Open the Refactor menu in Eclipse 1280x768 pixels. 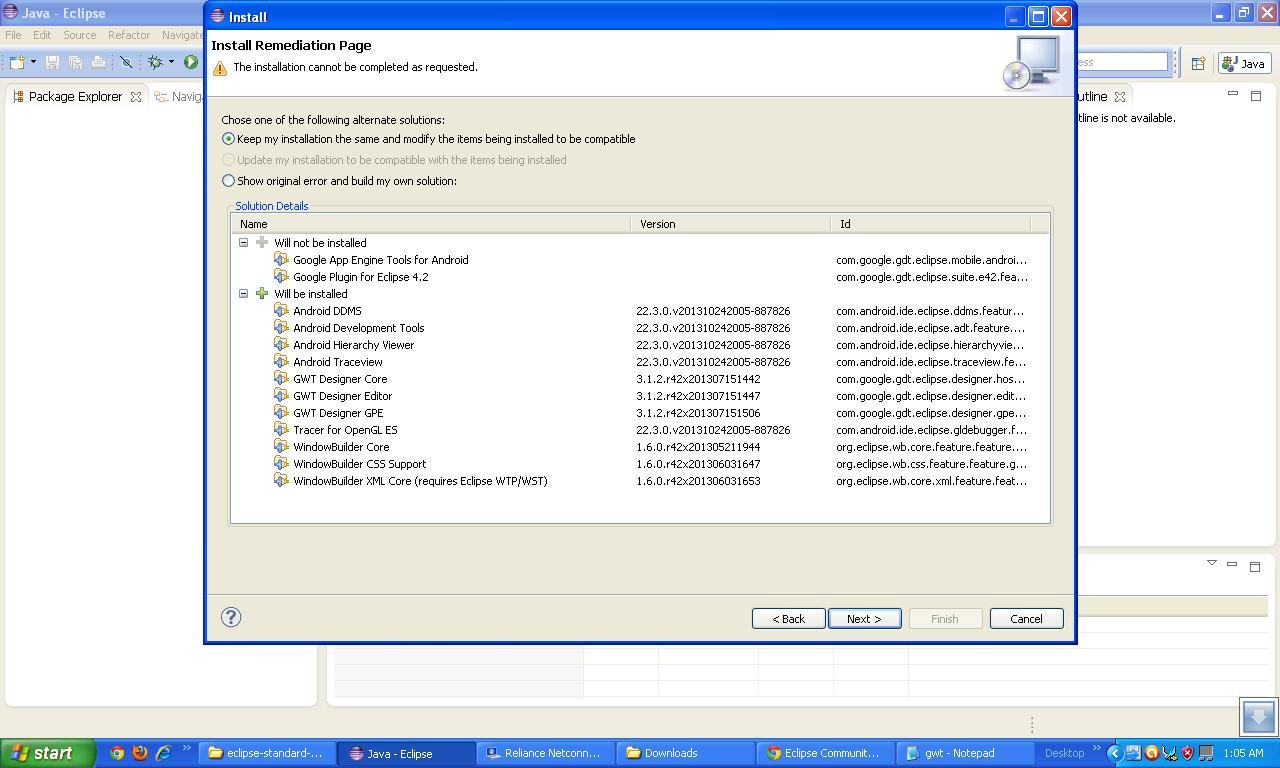pyautogui.click(x=129, y=35)
